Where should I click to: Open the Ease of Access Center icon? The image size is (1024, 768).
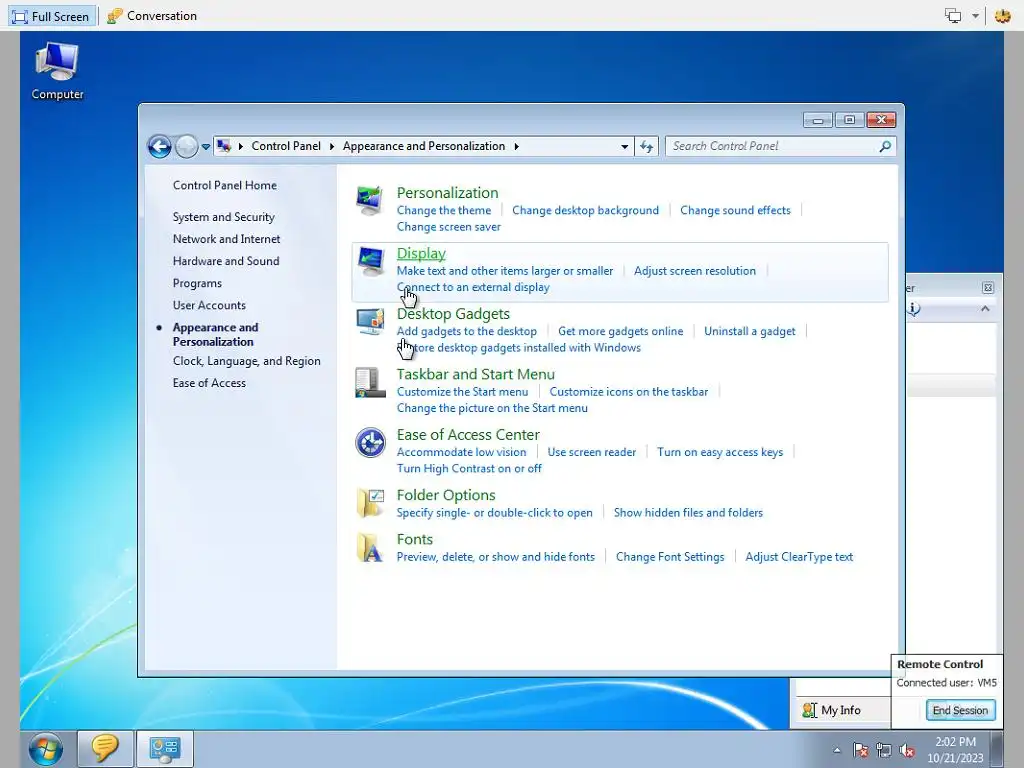tap(370, 442)
